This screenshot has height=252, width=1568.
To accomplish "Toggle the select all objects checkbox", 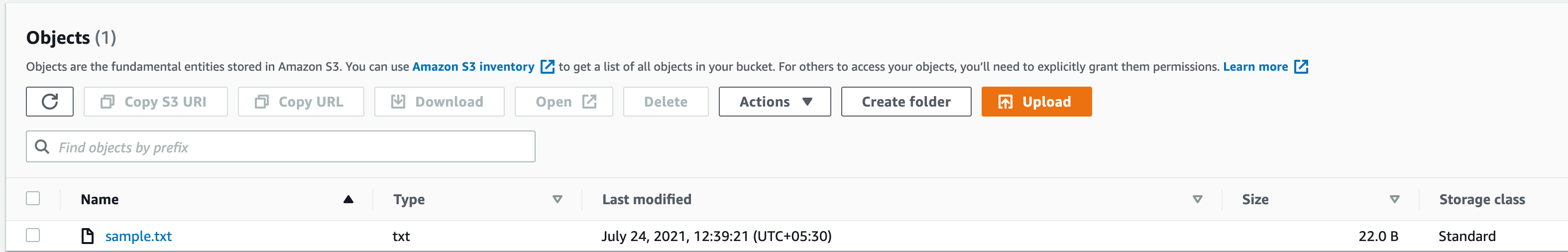I will point(33,198).
